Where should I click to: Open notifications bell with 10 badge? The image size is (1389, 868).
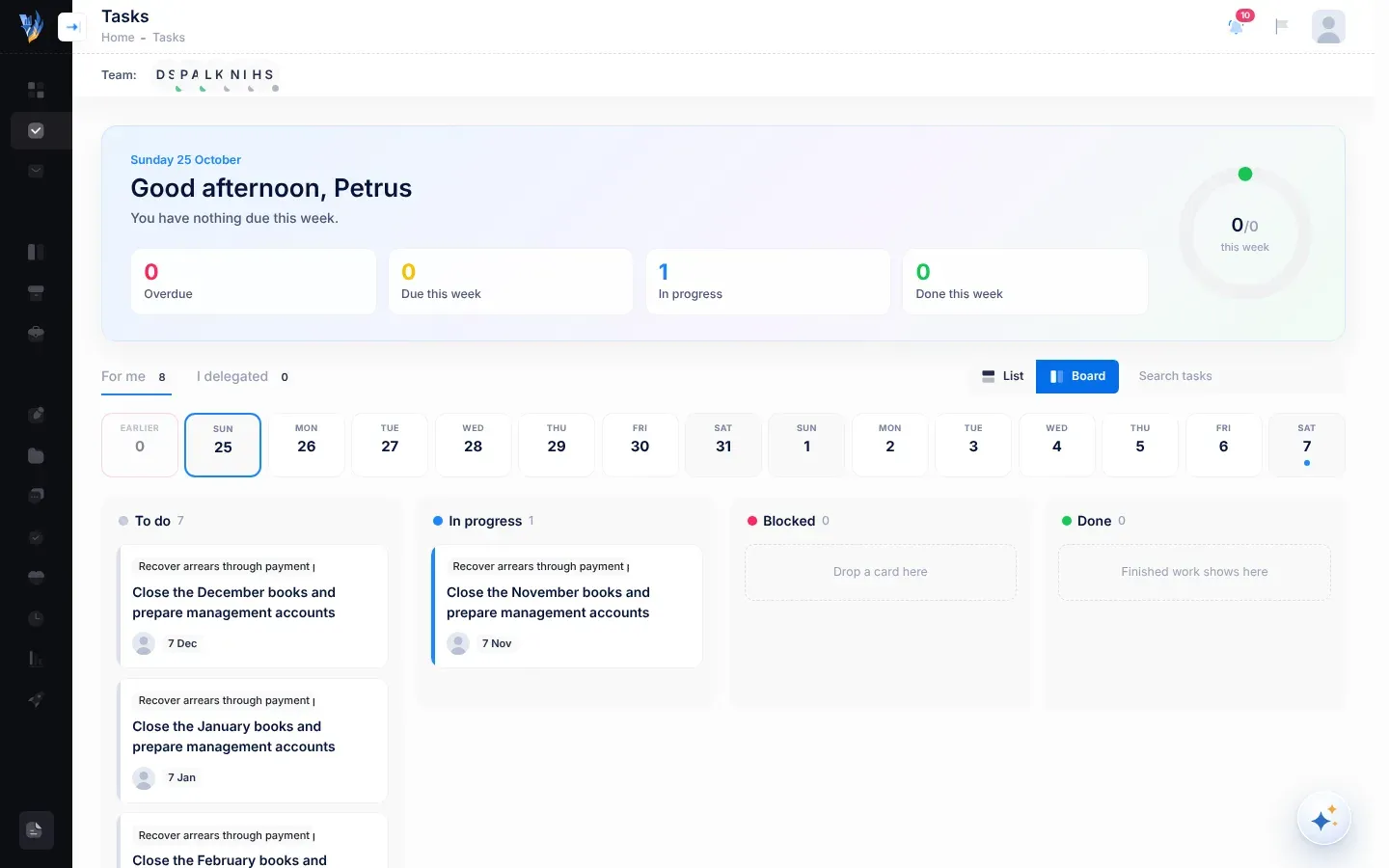click(1237, 26)
